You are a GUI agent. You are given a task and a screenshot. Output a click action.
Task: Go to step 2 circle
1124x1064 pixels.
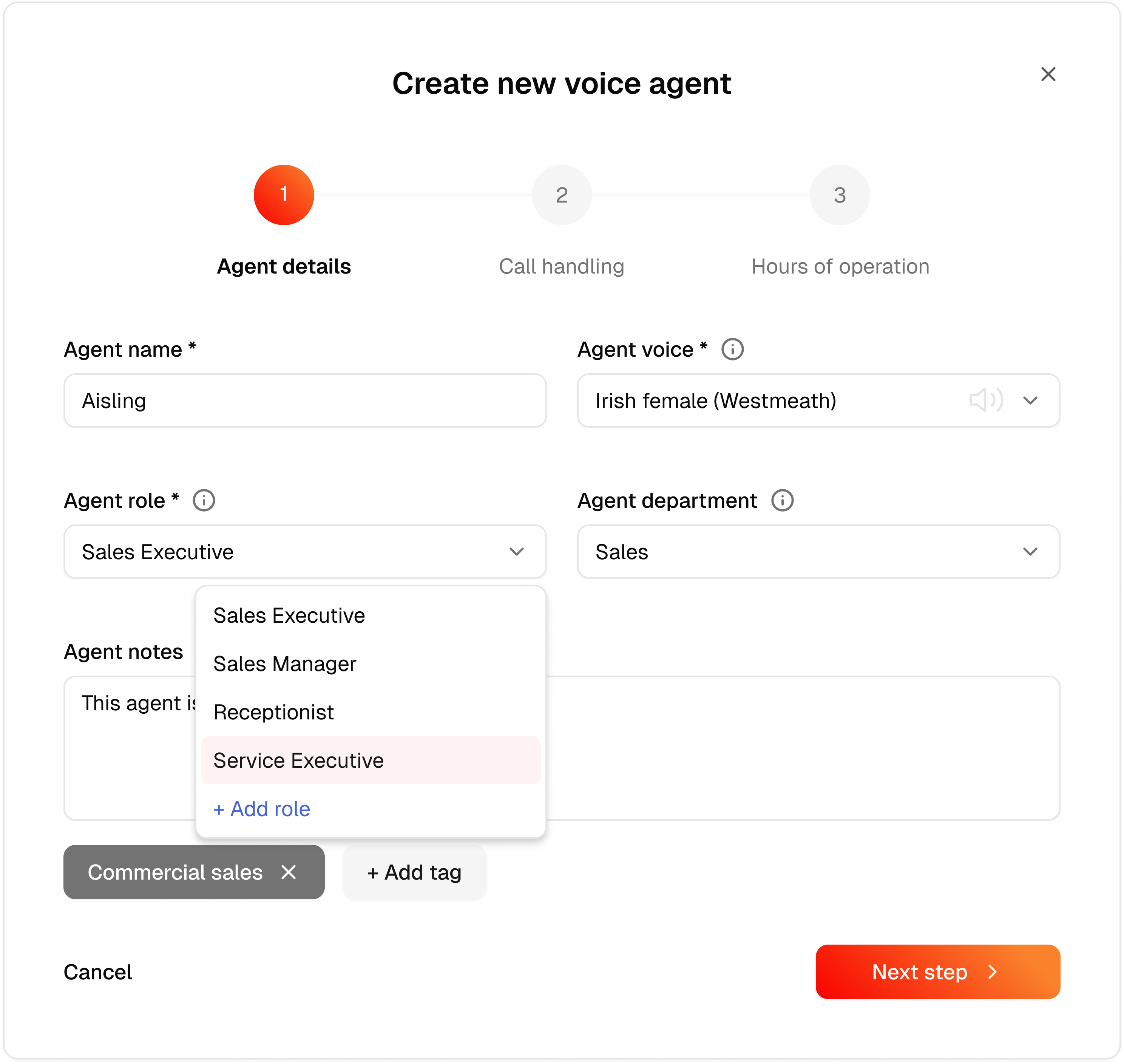tap(561, 195)
